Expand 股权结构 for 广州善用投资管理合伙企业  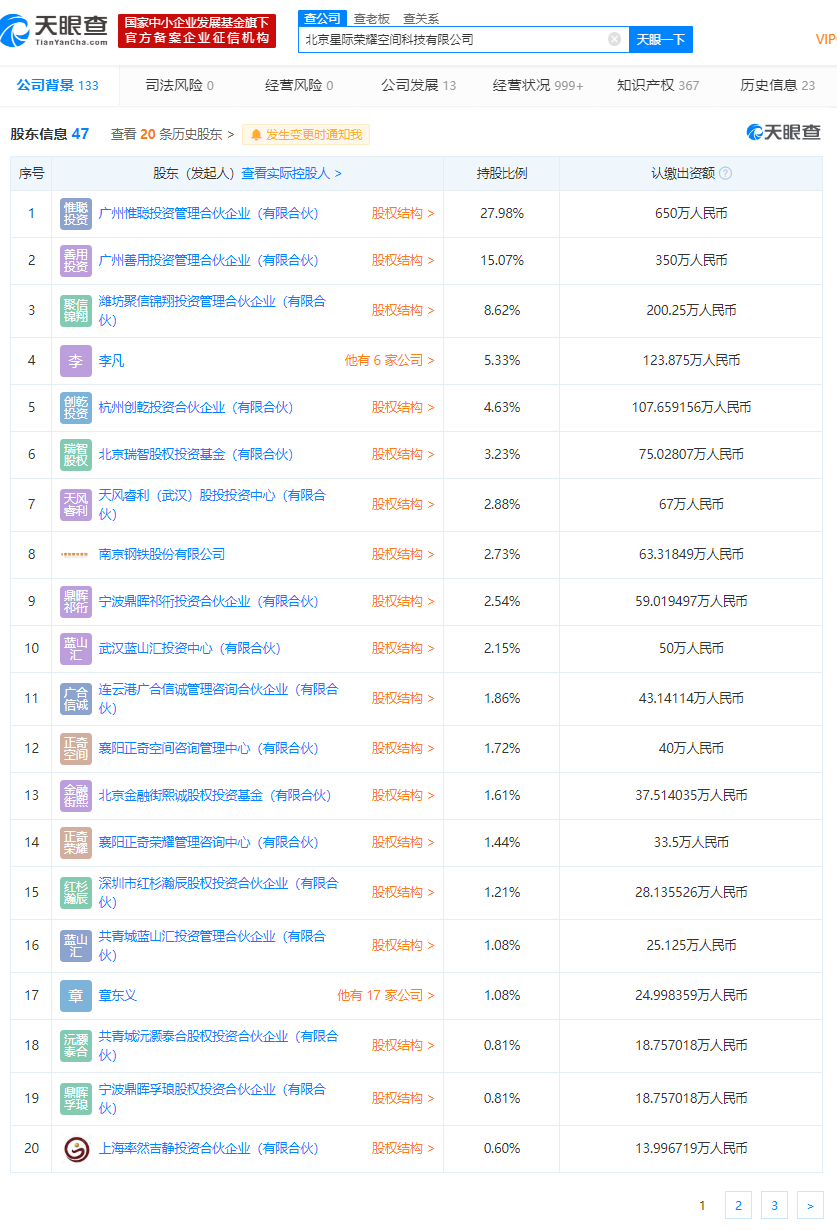(x=403, y=260)
